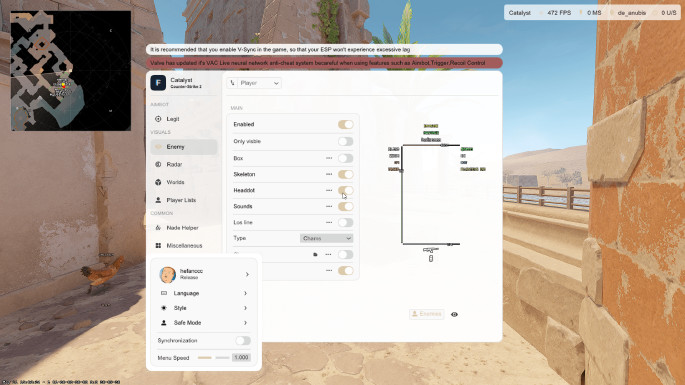Click the keyboard icon beside Language

pos(164,293)
